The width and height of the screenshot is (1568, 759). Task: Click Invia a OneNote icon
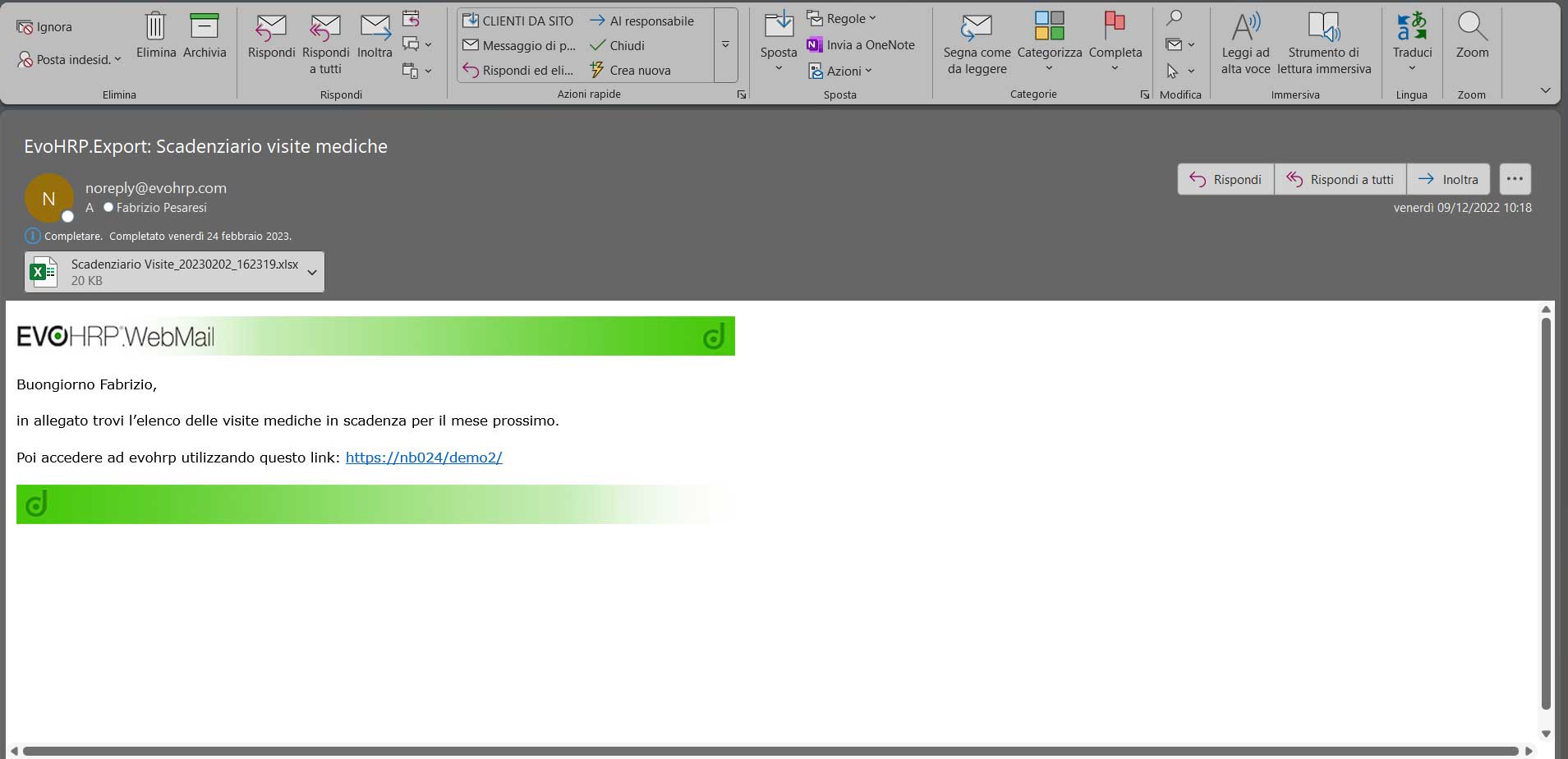[815, 45]
